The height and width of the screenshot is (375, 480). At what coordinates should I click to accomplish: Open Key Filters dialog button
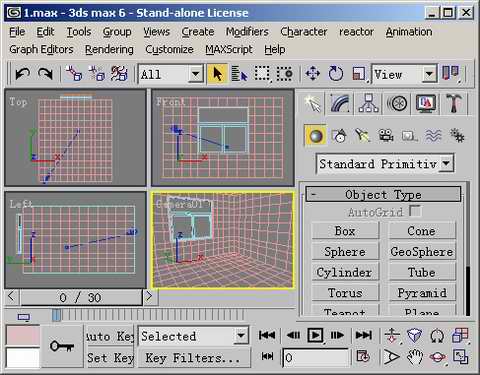tap(193, 358)
